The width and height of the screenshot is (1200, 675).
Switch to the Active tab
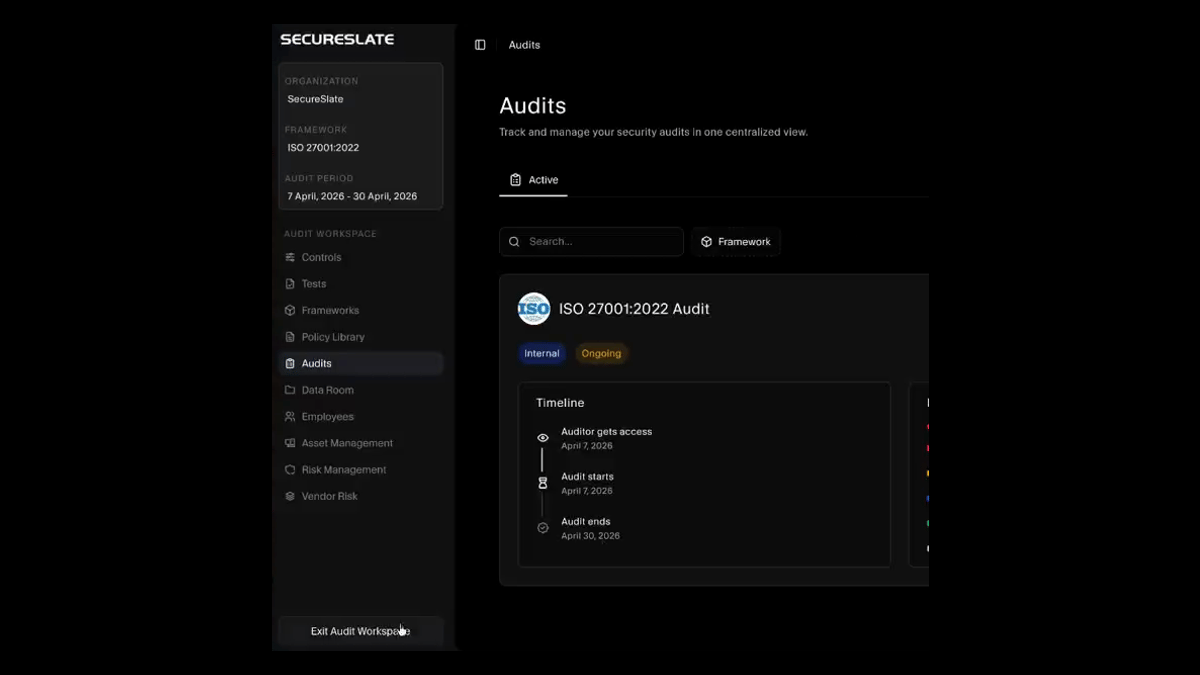pos(533,180)
